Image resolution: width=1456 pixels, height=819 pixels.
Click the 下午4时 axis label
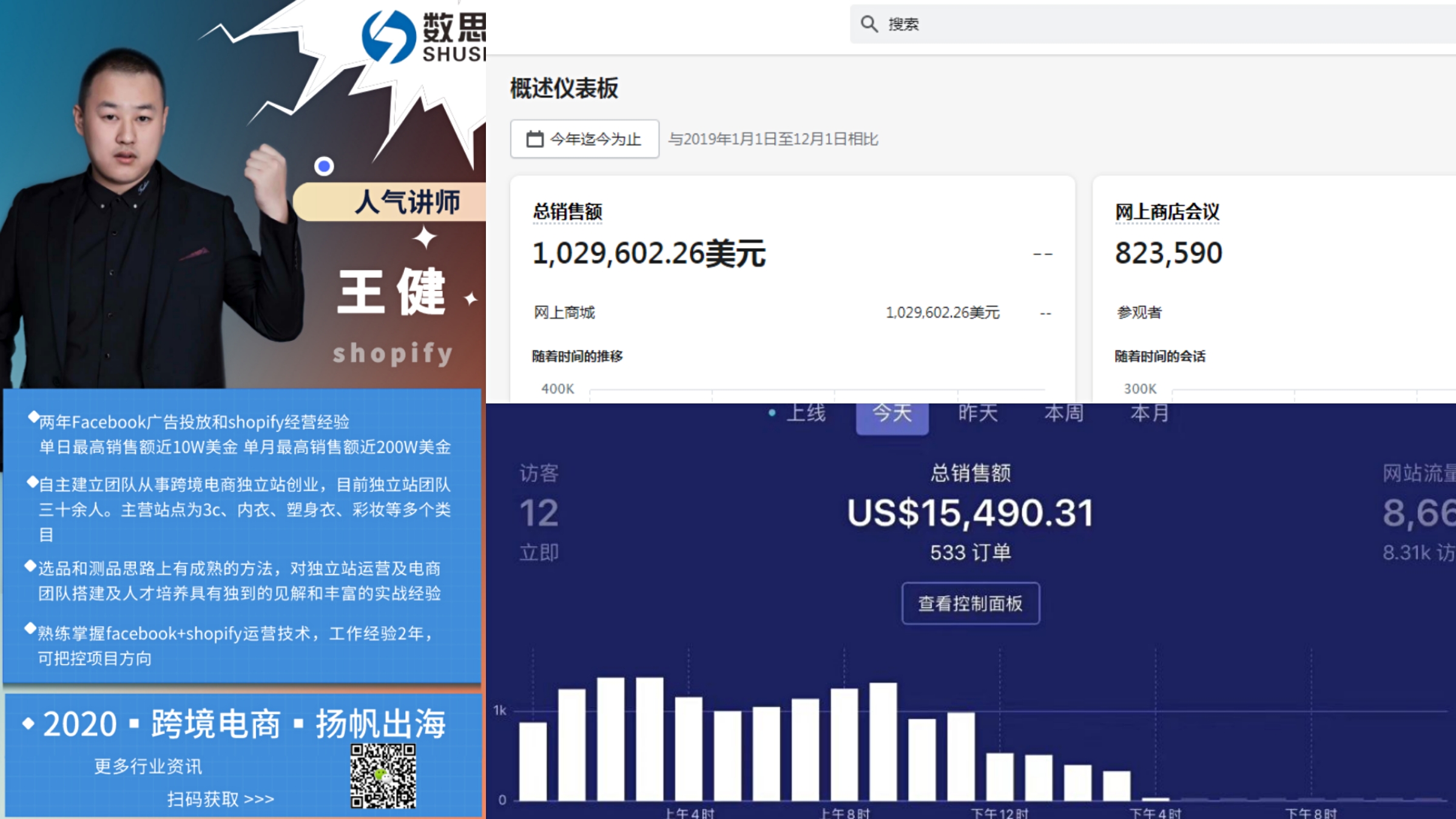click(x=1155, y=813)
